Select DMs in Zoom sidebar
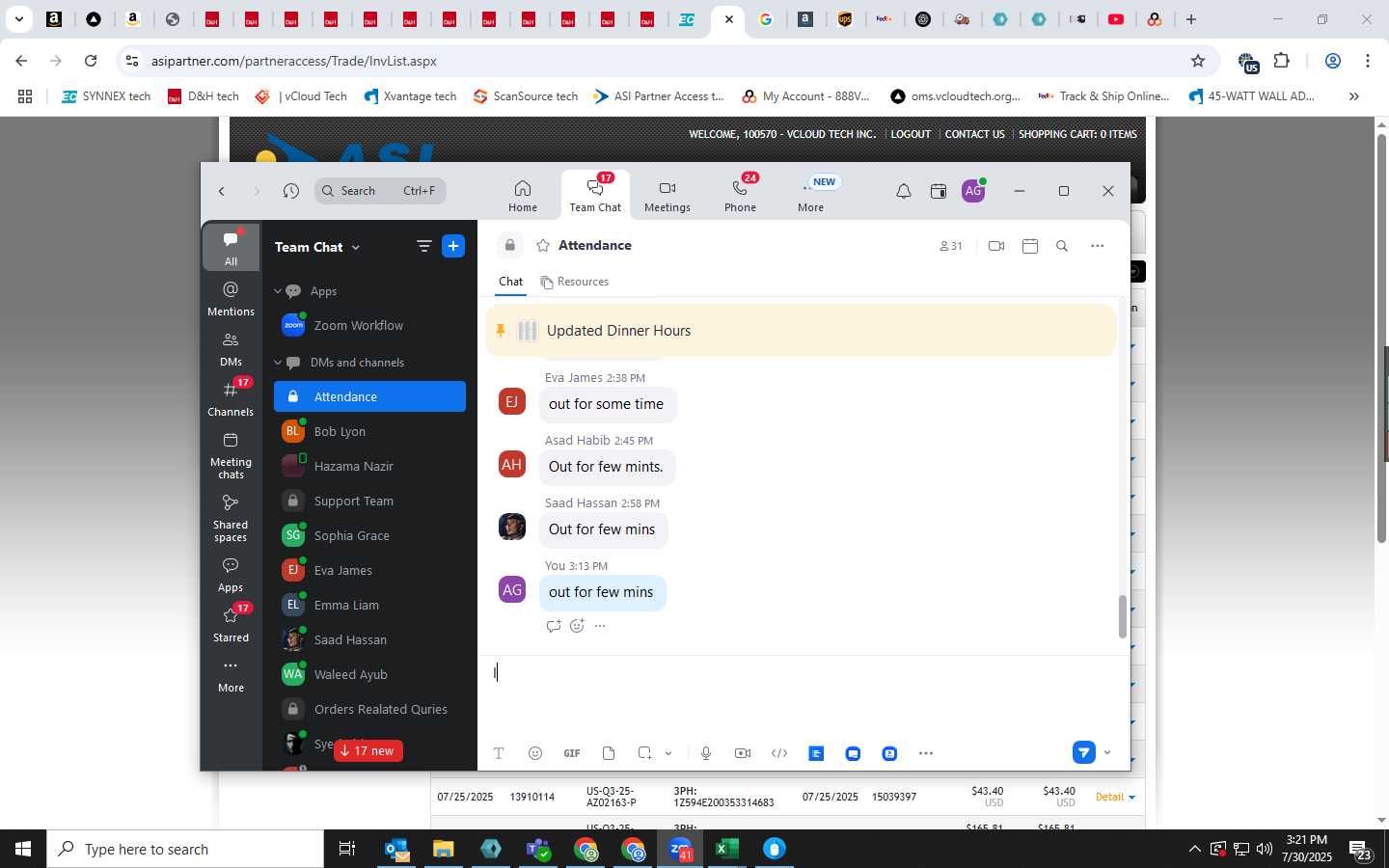The image size is (1389, 868). [231, 348]
